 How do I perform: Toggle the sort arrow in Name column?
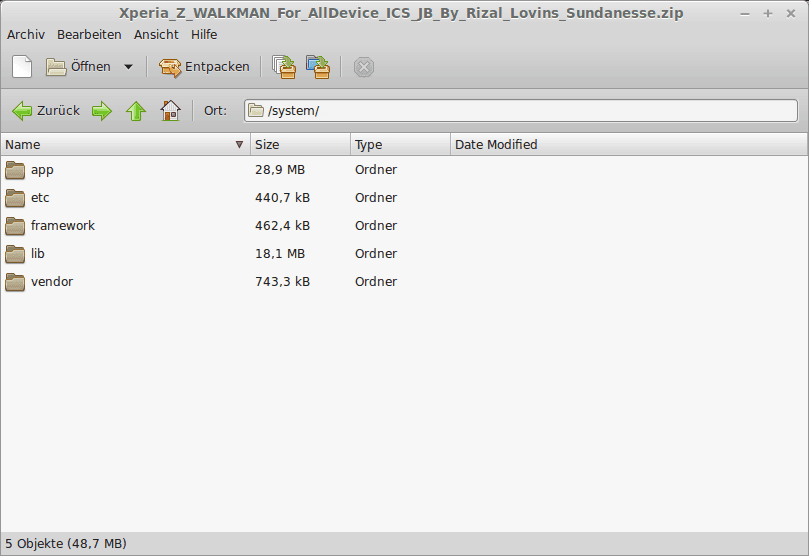pos(239,144)
